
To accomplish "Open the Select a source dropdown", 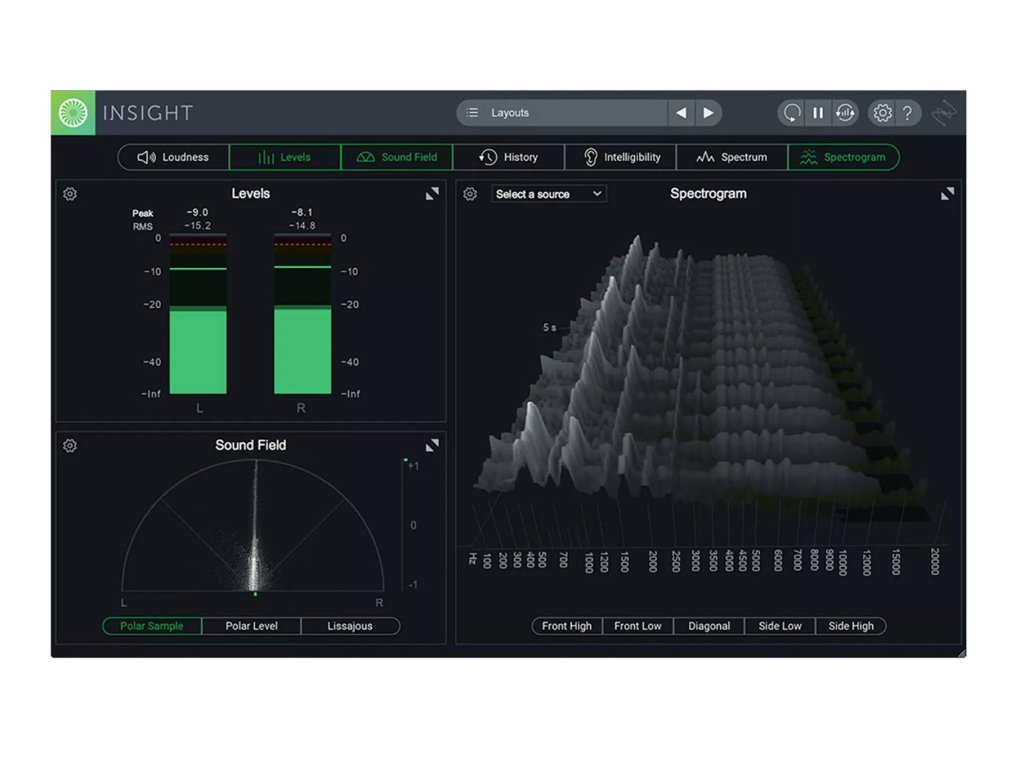I will [x=549, y=194].
